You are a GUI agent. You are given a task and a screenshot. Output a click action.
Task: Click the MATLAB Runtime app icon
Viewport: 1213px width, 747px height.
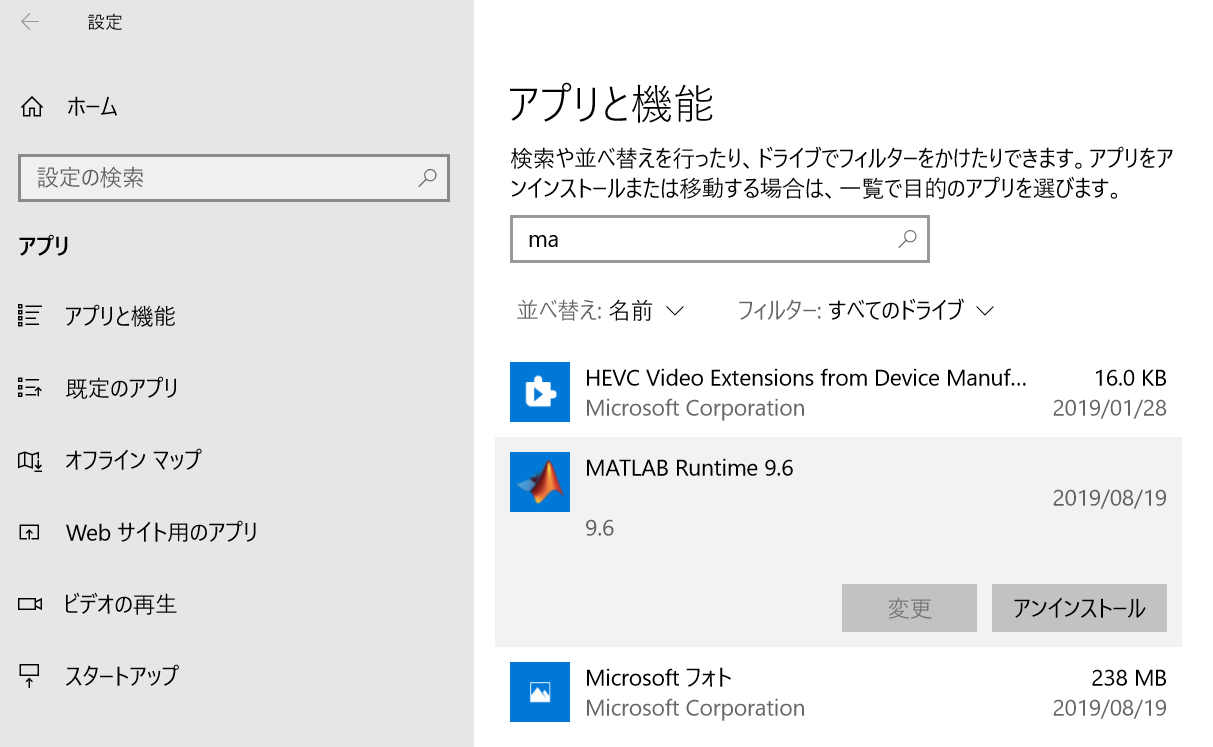[x=540, y=482]
